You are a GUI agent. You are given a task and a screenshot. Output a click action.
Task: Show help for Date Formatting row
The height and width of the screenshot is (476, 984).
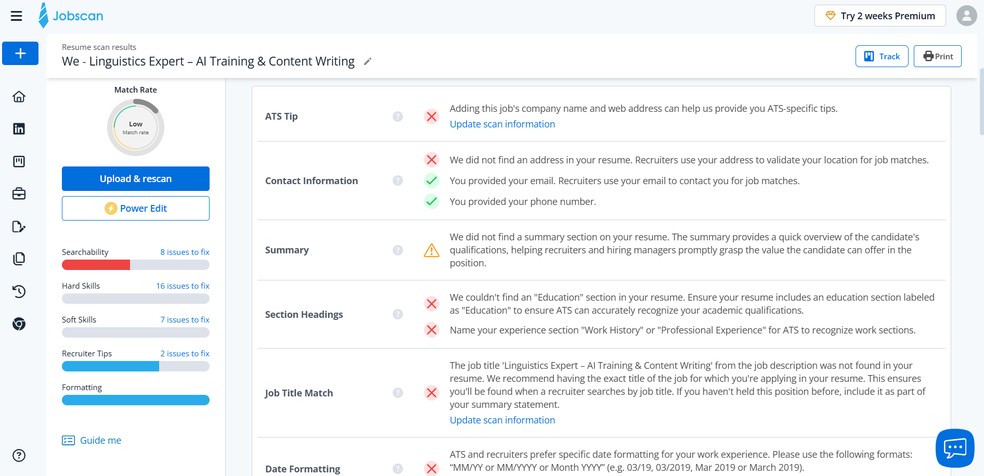397,468
